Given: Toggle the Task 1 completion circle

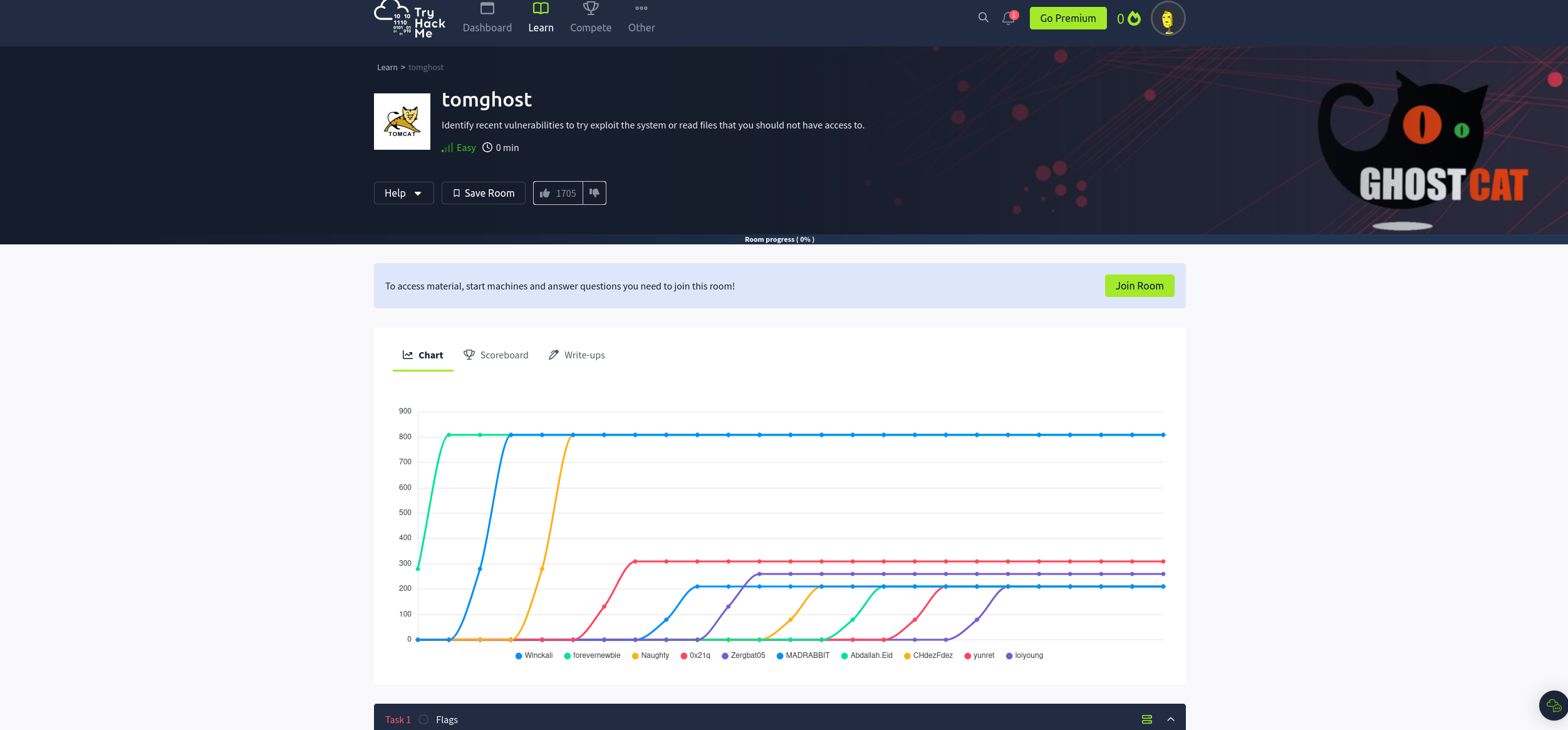Looking at the screenshot, I should (423, 719).
